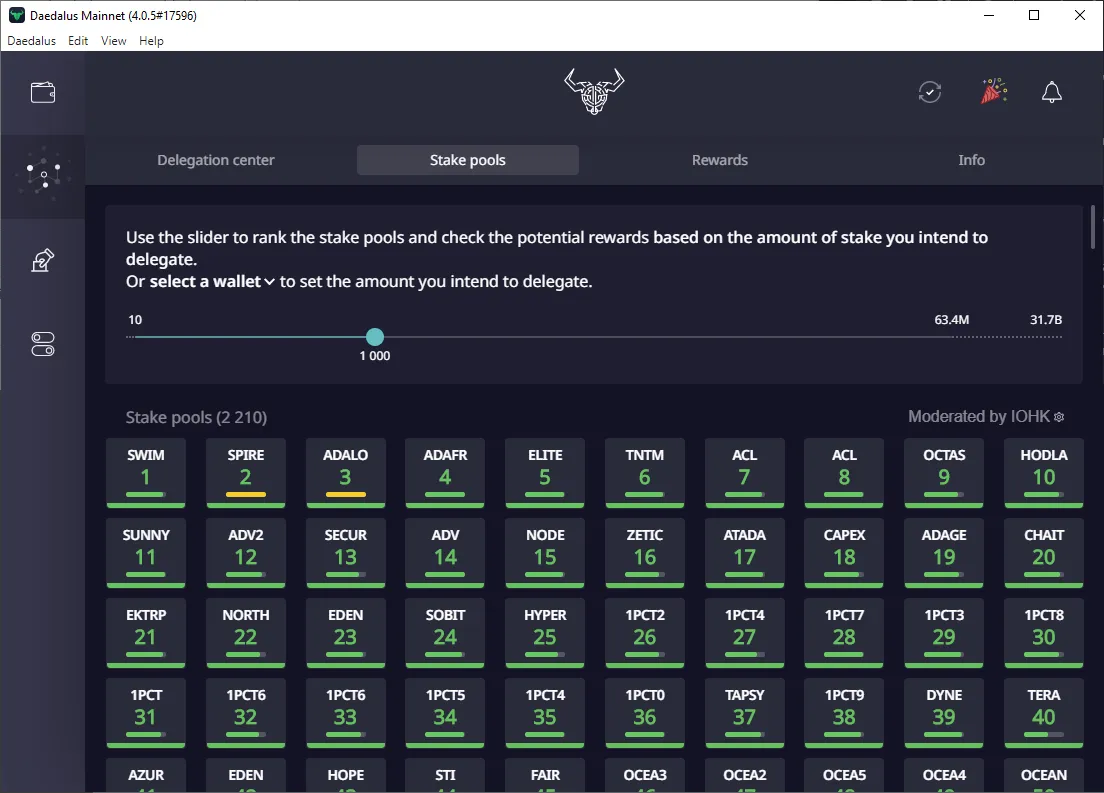Click the vertical scrollbar thumb
Screen dimensions: 1104x793
[1093, 227]
